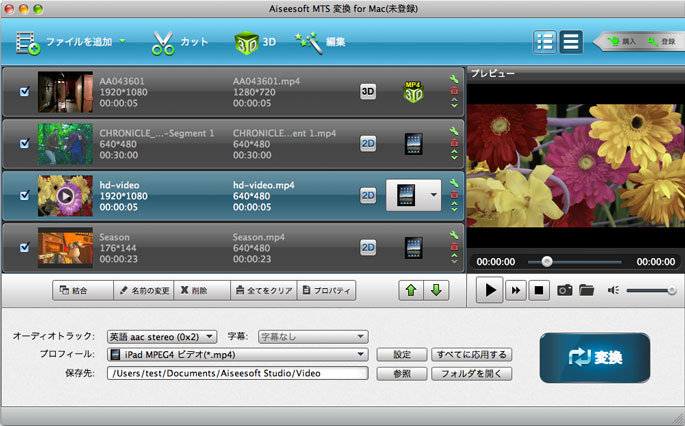Viewport: 685px width, 426px height.
Task: Move selected file up with green arrow
Action: click(x=410, y=291)
